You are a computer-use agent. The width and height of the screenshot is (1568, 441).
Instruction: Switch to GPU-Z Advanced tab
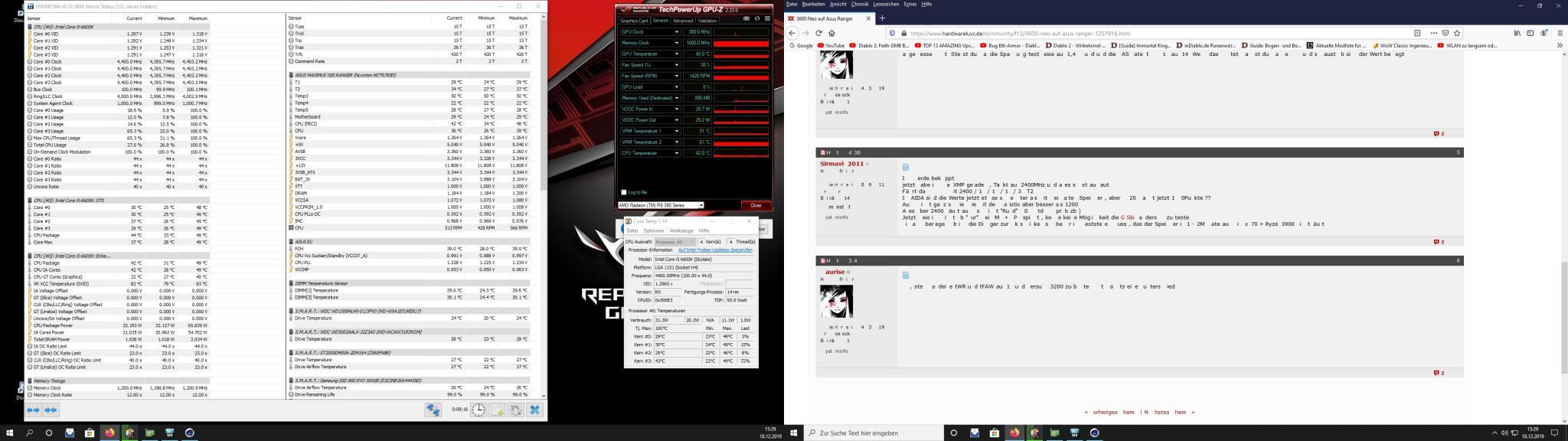pyautogui.click(x=683, y=21)
